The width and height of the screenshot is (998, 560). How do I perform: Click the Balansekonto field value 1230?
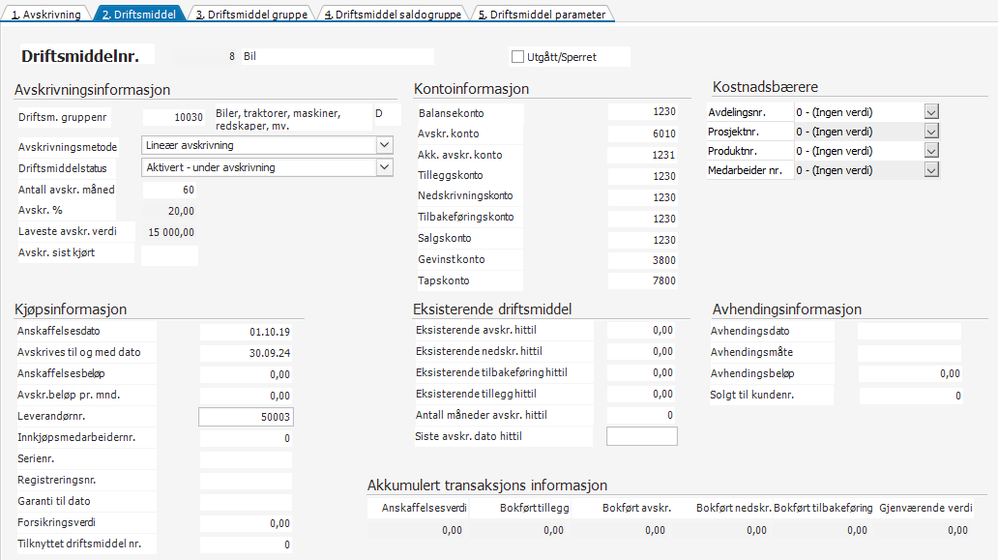pos(642,111)
